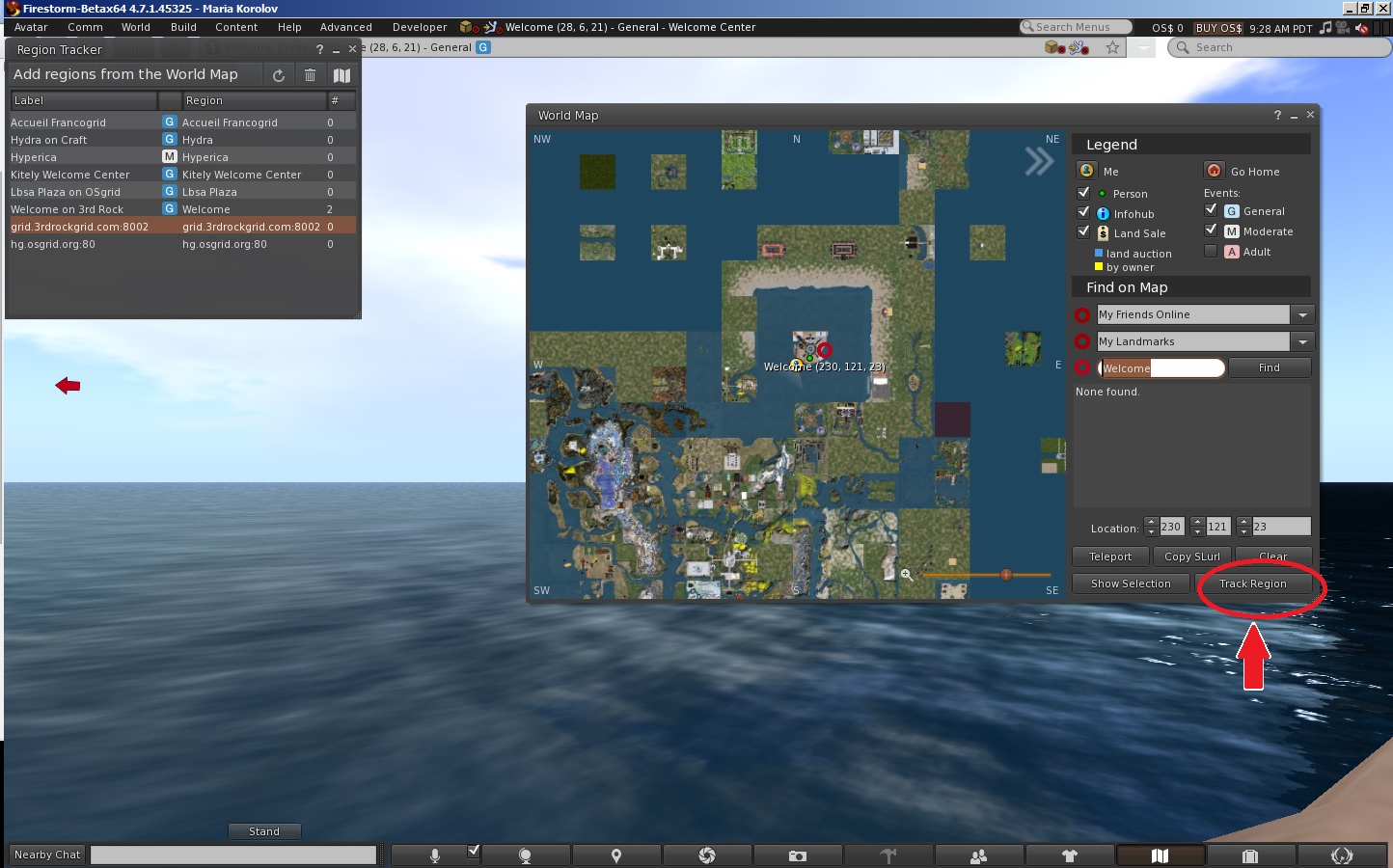Click the trash icon in Region Tracker
Image resolution: width=1393 pixels, height=868 pixels.
[310, 75]
